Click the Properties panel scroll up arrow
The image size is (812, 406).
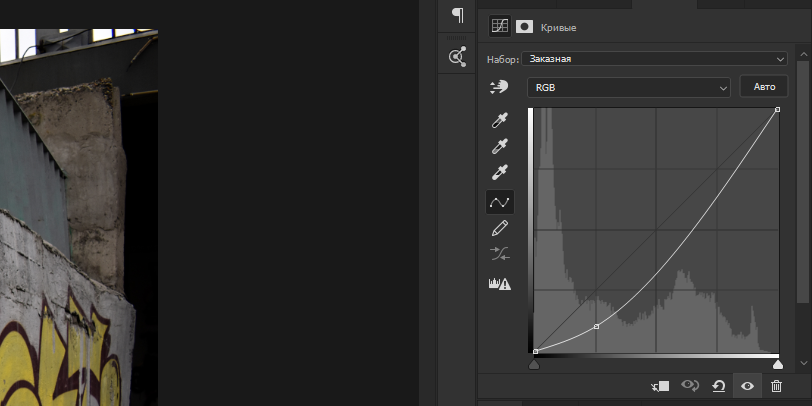pyautogui.click(x=804, y=54)
